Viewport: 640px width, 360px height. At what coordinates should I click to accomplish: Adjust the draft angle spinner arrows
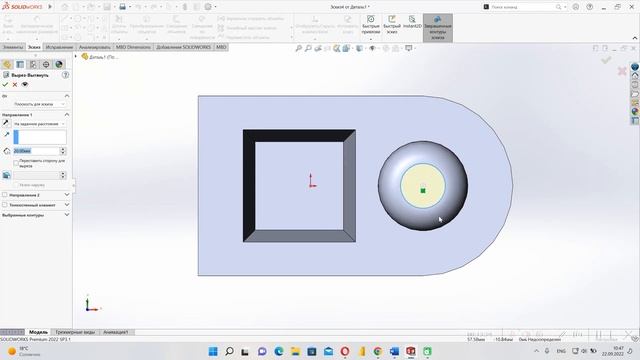tap(63, 175)
